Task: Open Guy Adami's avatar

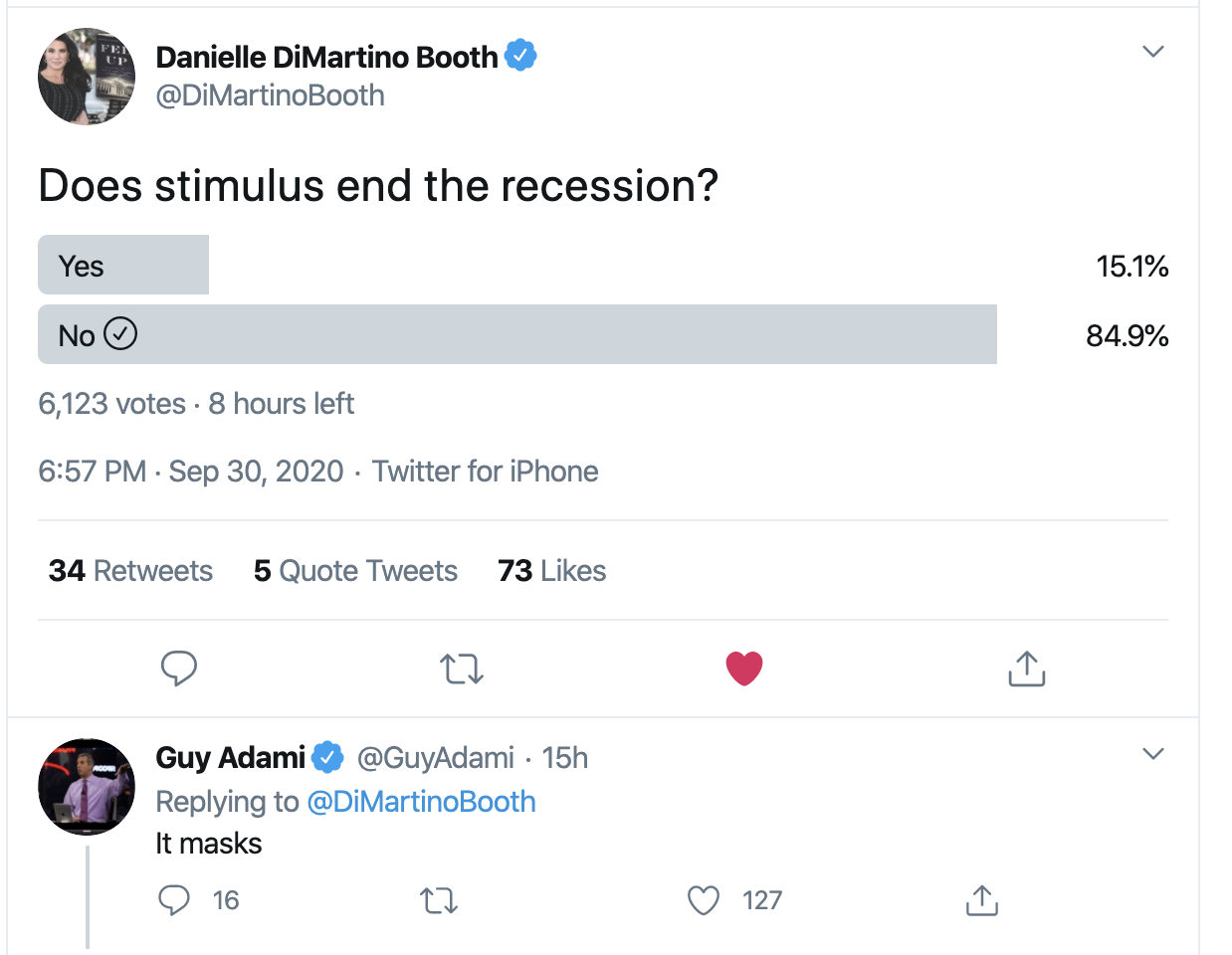Action: point(87,786)
